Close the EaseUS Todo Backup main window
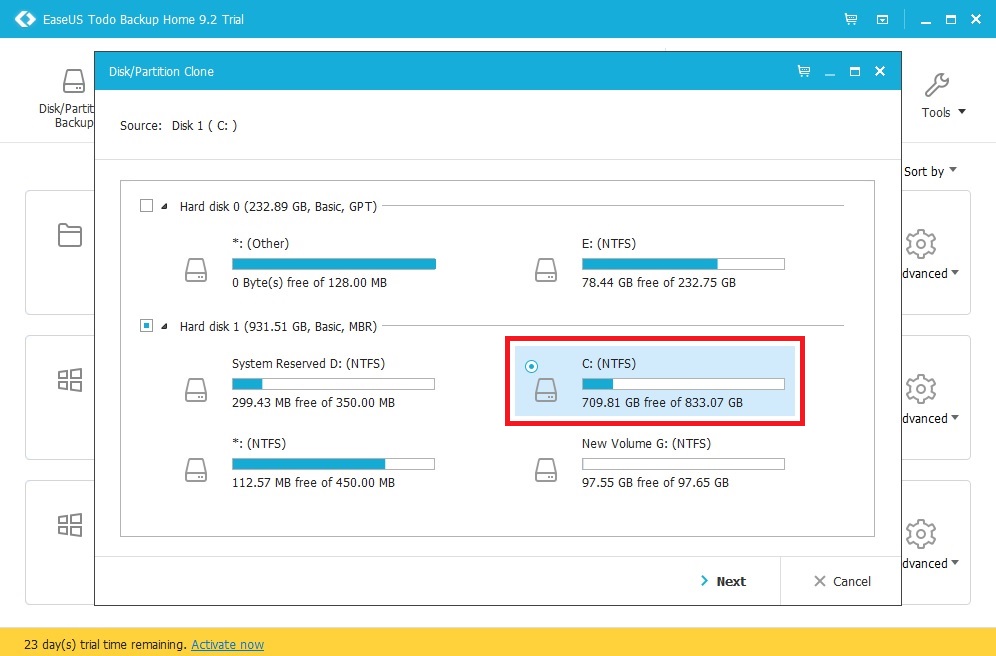 976,20
